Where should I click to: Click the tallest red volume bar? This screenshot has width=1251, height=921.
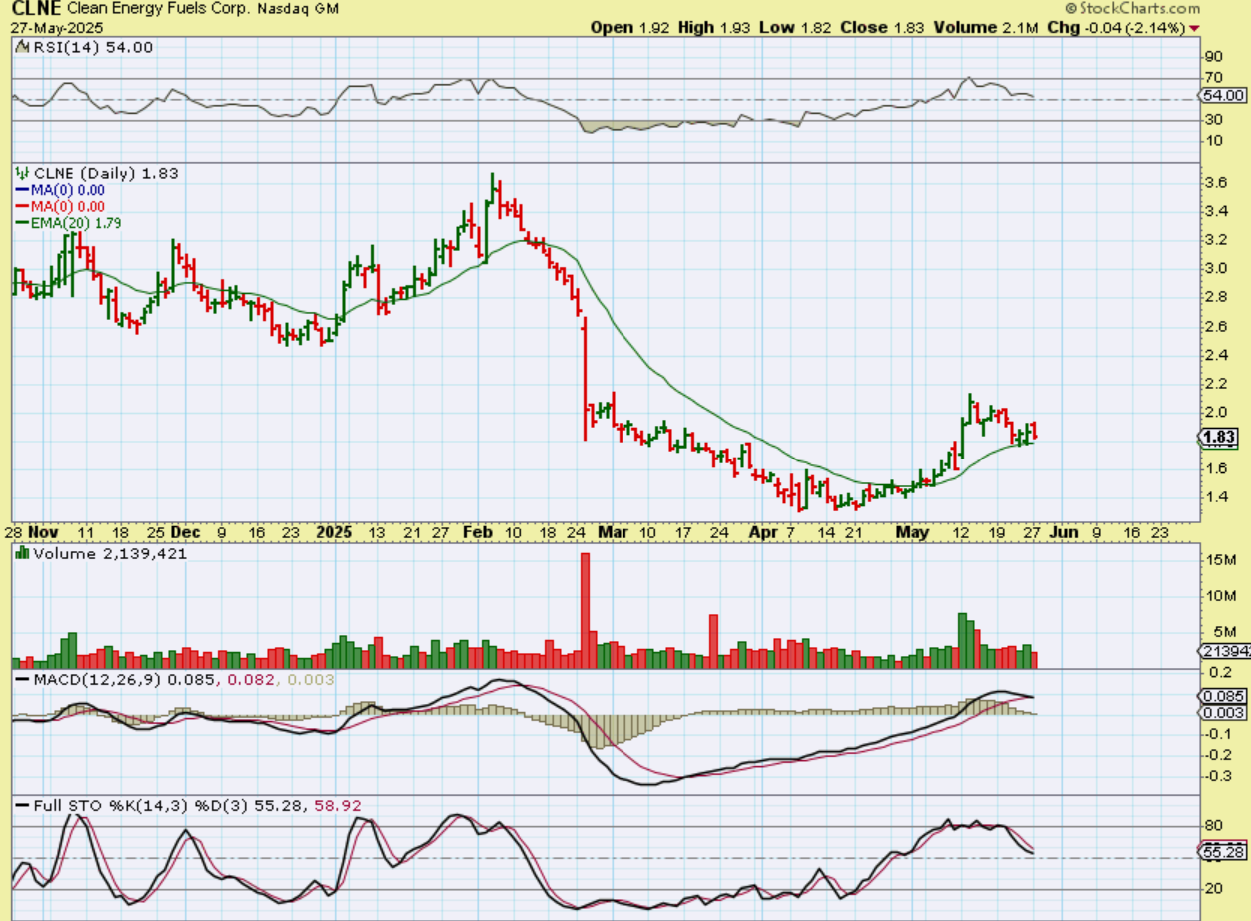pyautogui.click(x=585, y=610)
